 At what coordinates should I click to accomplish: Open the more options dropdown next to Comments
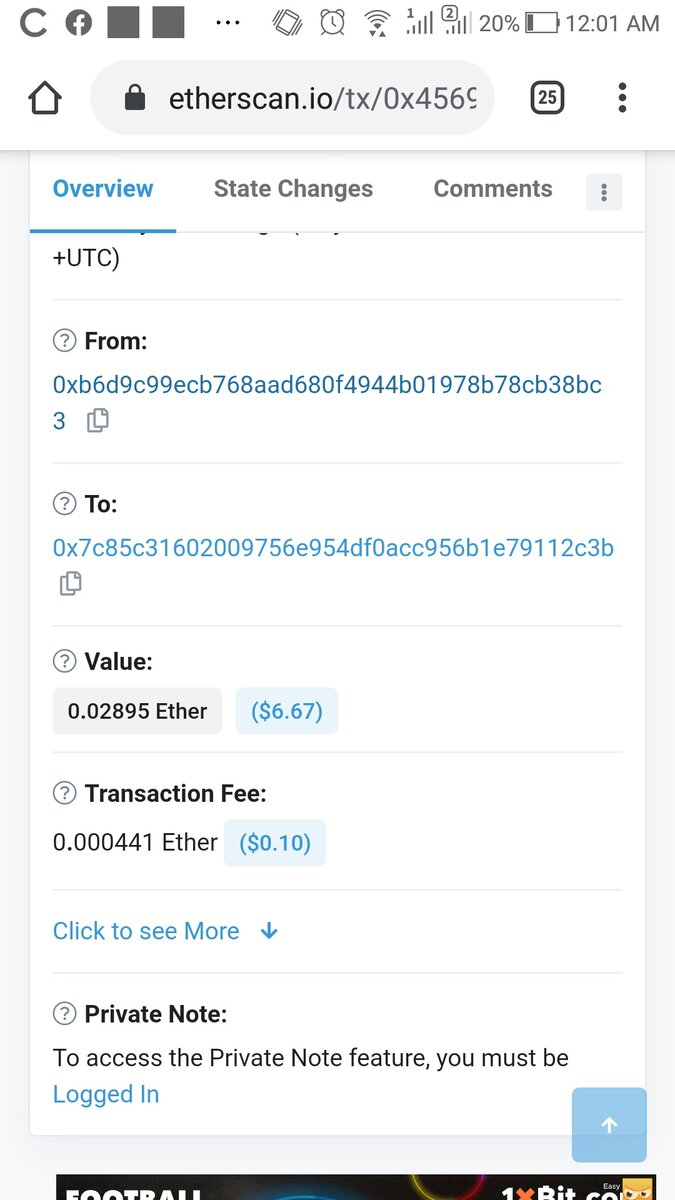[603, 193]
